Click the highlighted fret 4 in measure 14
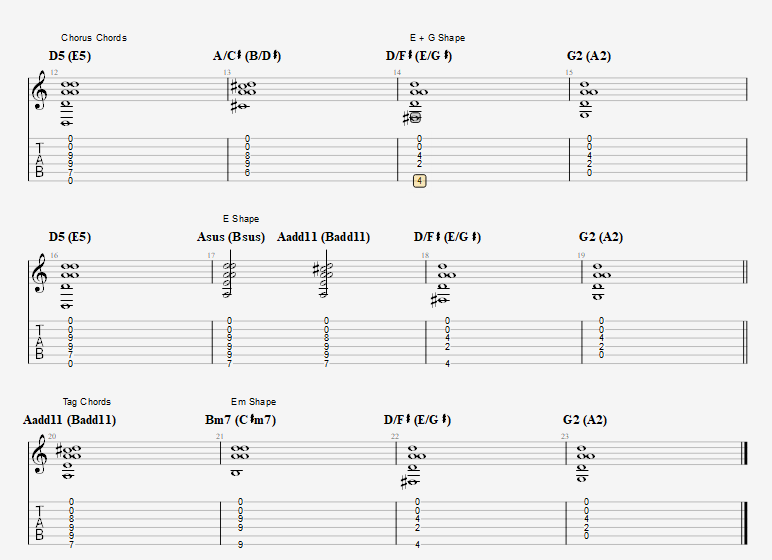772x560 pixels. click(x=419, y=181)
